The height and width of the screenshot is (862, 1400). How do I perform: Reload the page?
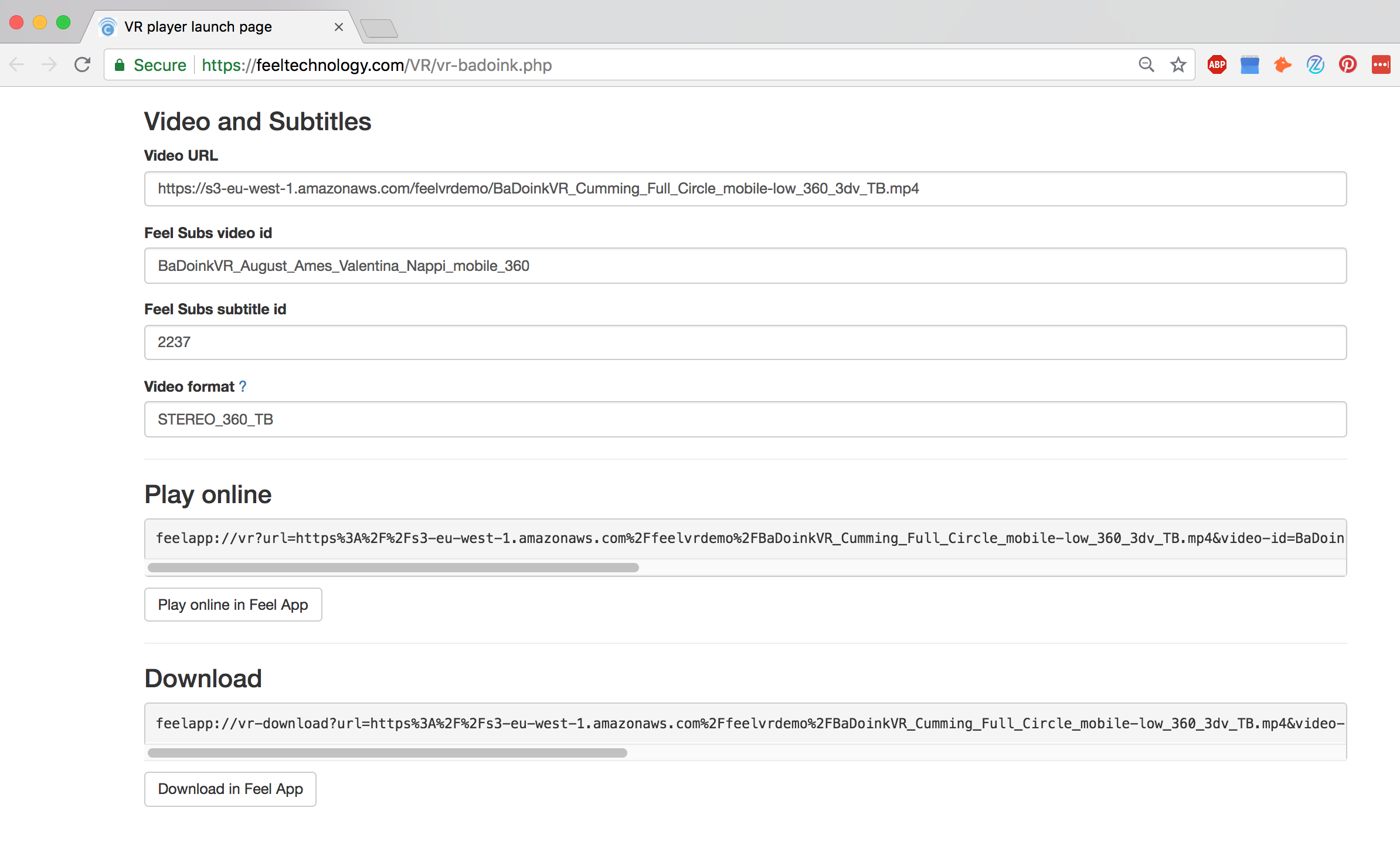83,65
